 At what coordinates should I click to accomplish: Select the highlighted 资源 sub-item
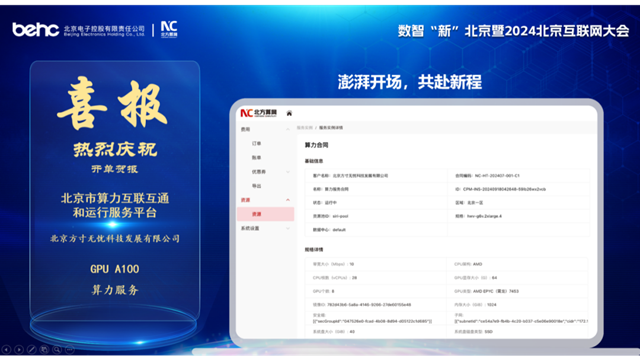(266, 214)
